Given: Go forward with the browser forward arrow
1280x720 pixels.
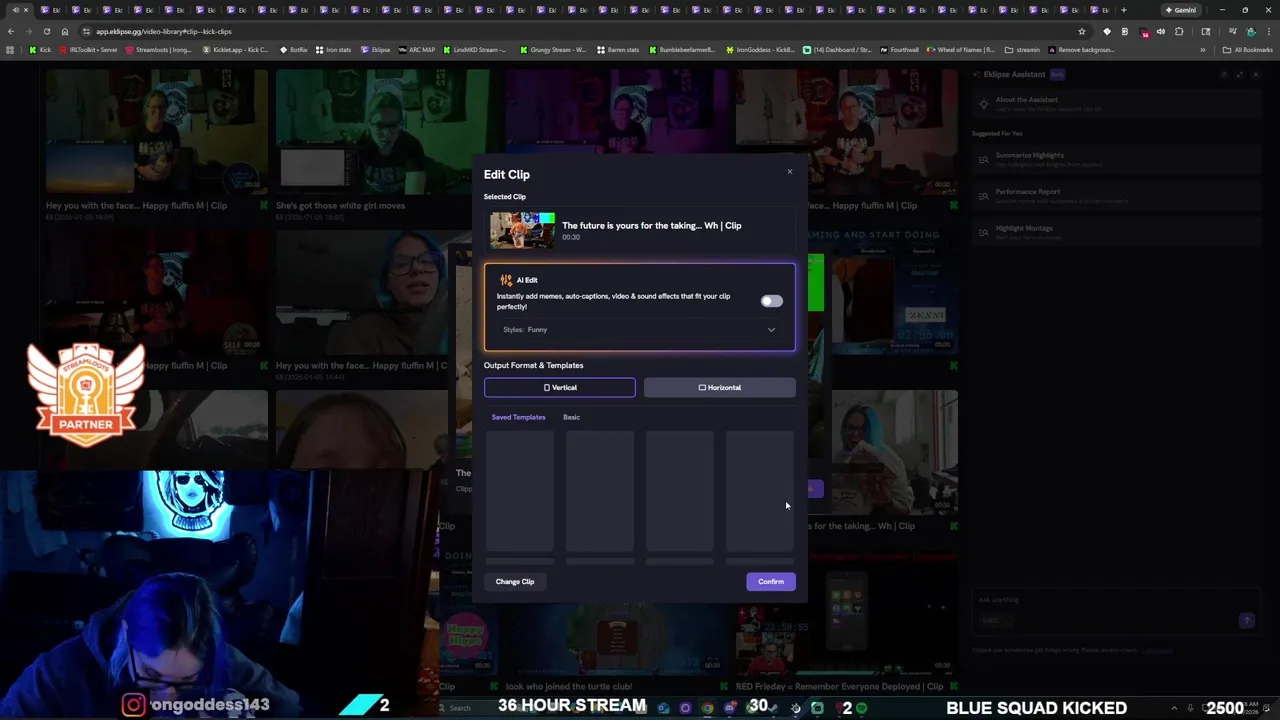Looking at the screenshot, I should point(28,31).
